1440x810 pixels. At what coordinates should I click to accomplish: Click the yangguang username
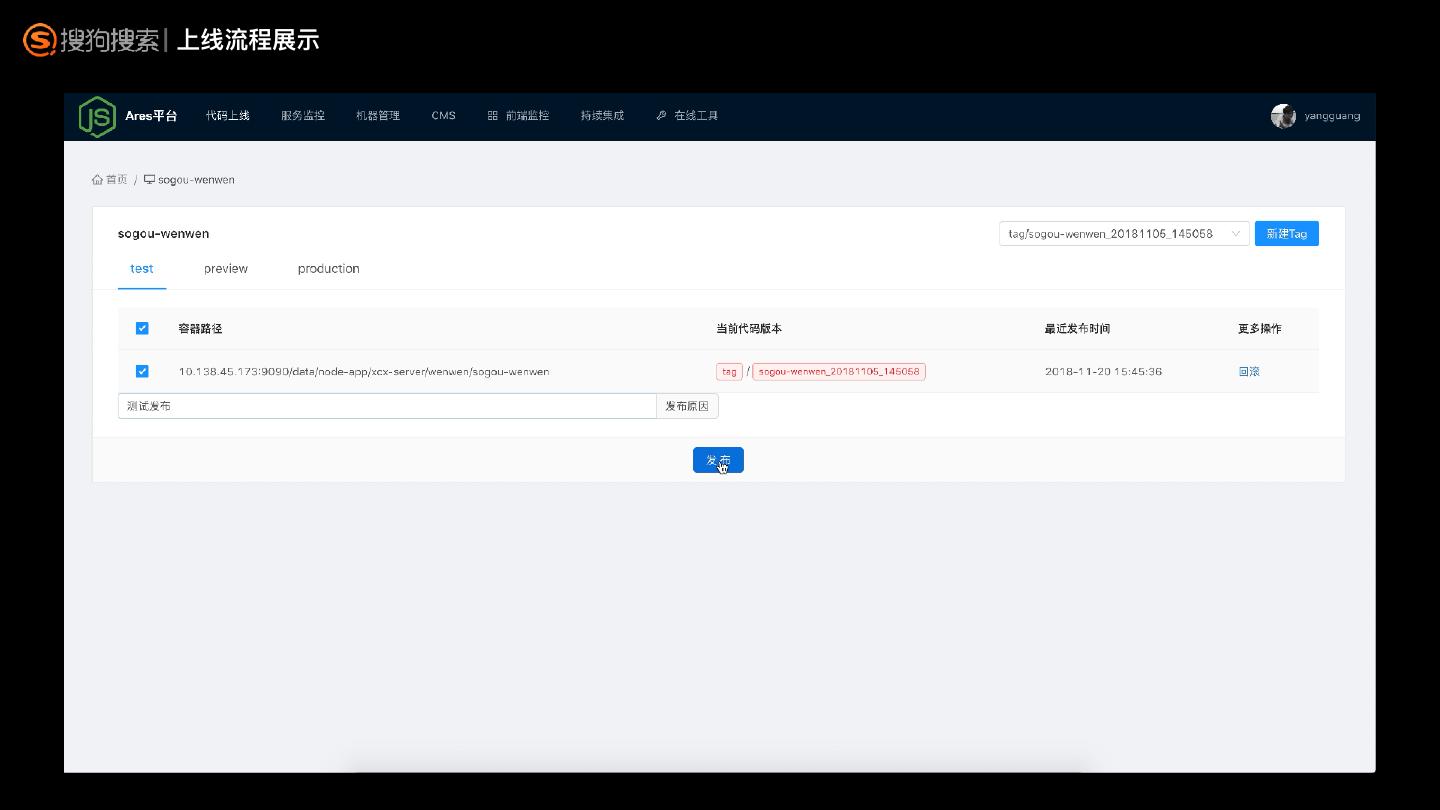tap(1332, 116)
